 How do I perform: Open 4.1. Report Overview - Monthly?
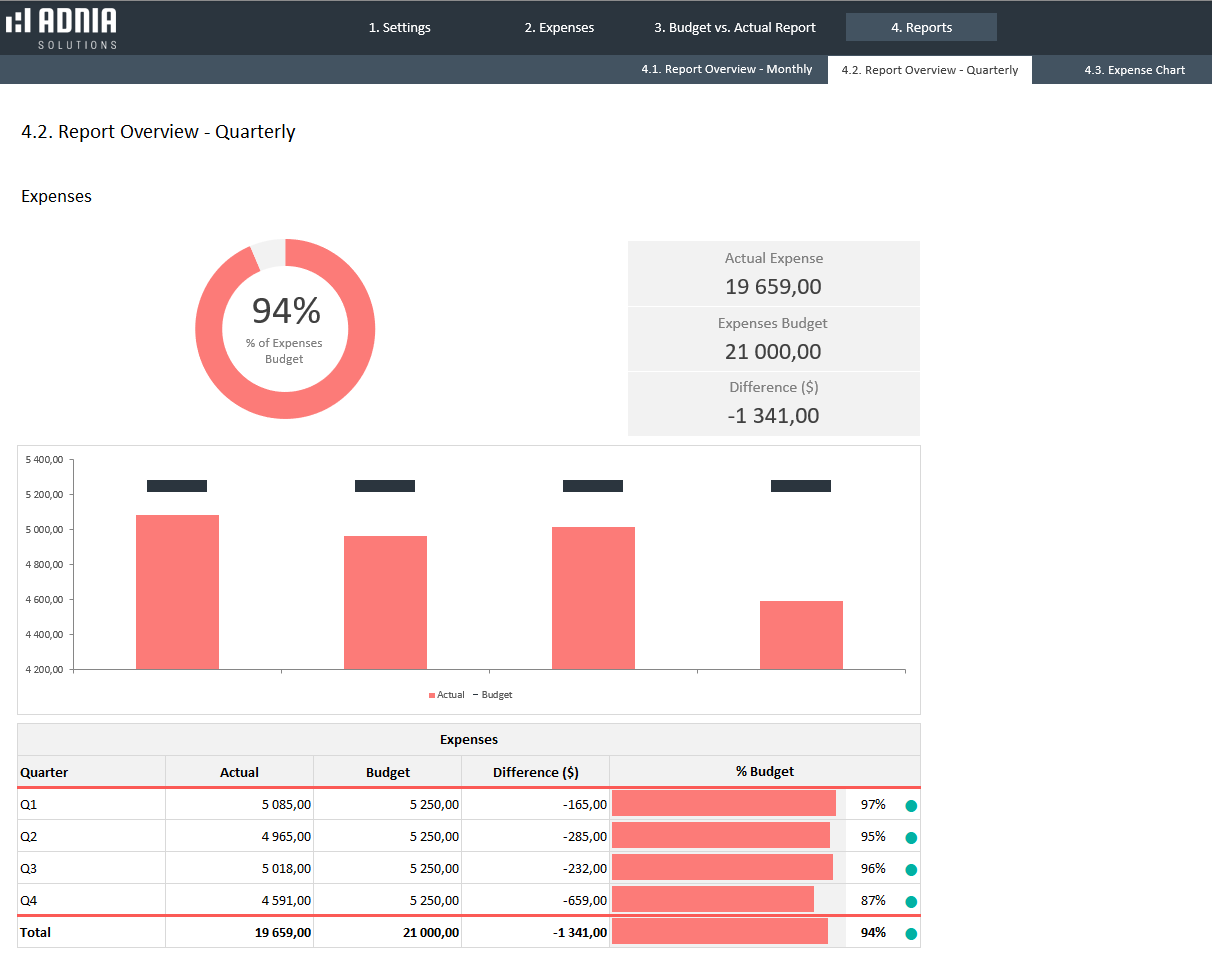click(727, 70)
